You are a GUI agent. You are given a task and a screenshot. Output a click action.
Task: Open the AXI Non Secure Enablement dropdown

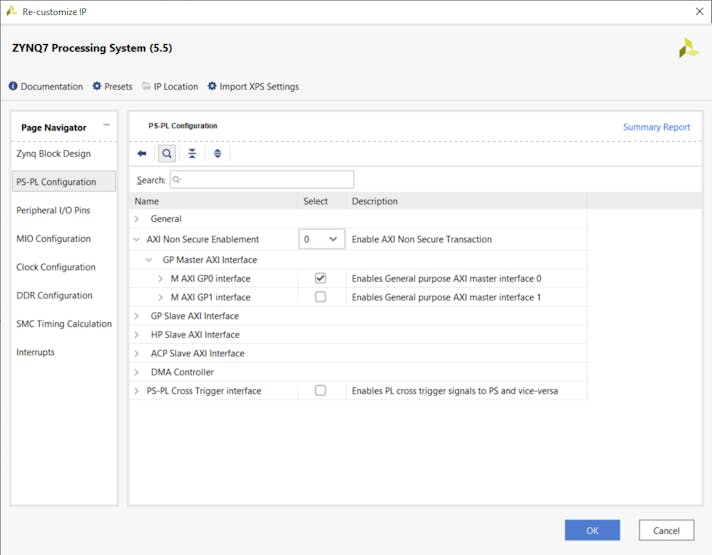point(321,240)
